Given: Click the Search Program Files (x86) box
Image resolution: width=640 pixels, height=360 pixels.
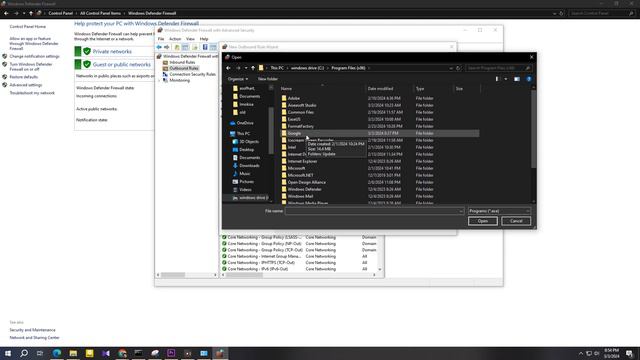Looking at the screenshot, I should click(498, 68).
